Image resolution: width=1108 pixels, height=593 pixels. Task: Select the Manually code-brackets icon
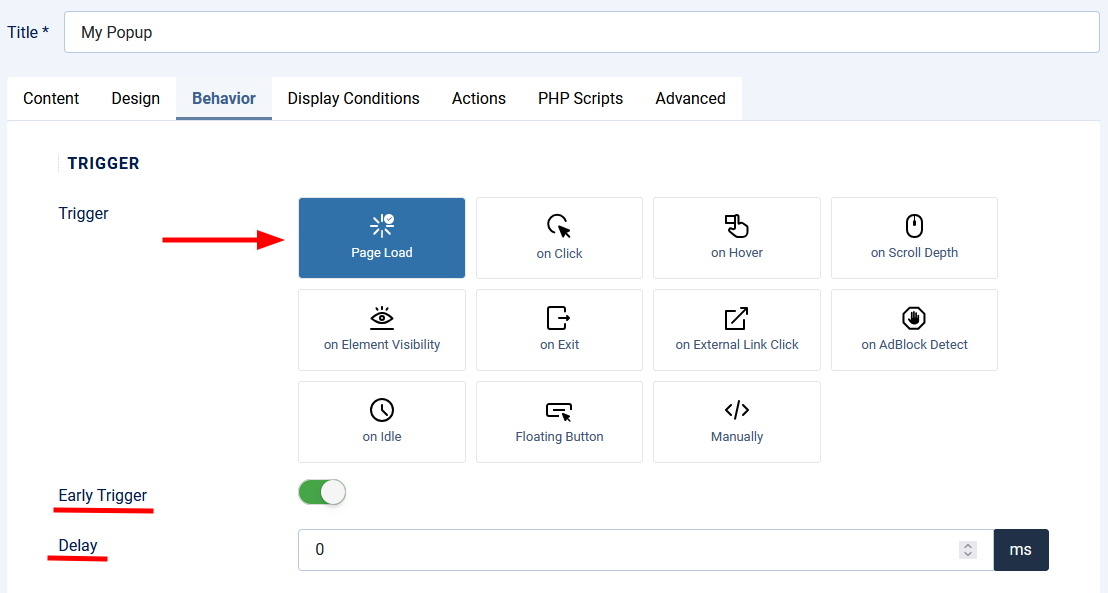736,410
